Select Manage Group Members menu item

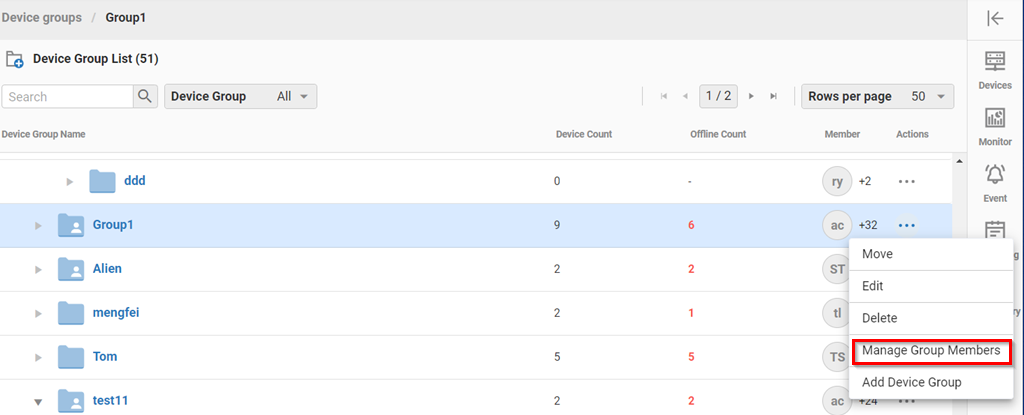(930, 351)
